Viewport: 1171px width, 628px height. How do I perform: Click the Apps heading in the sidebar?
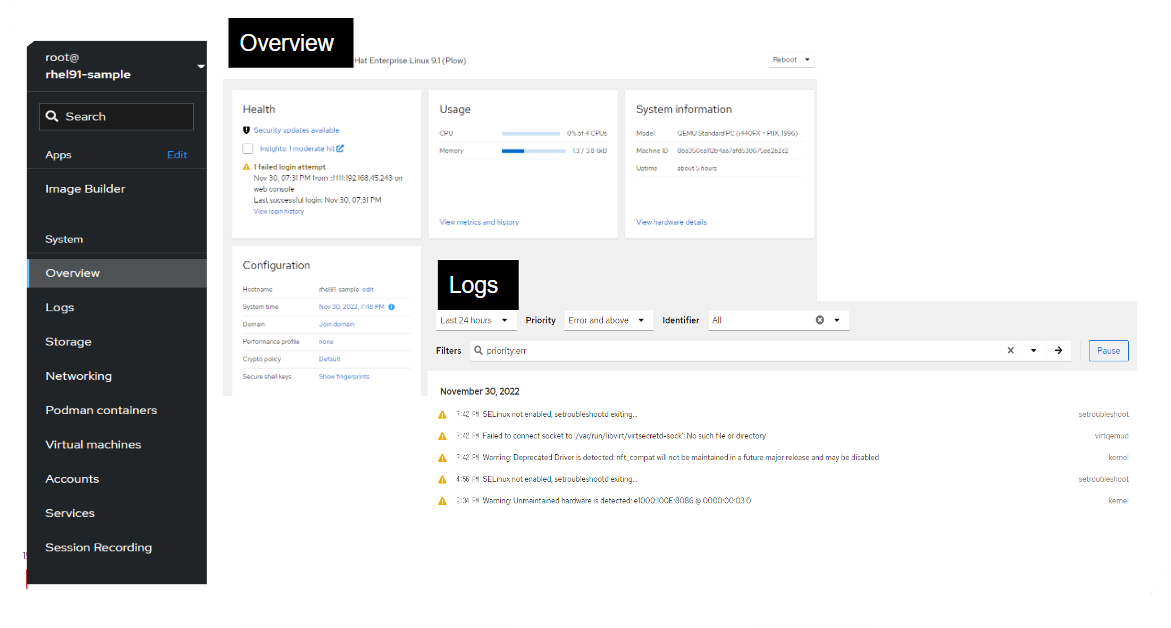click(58, 155)
